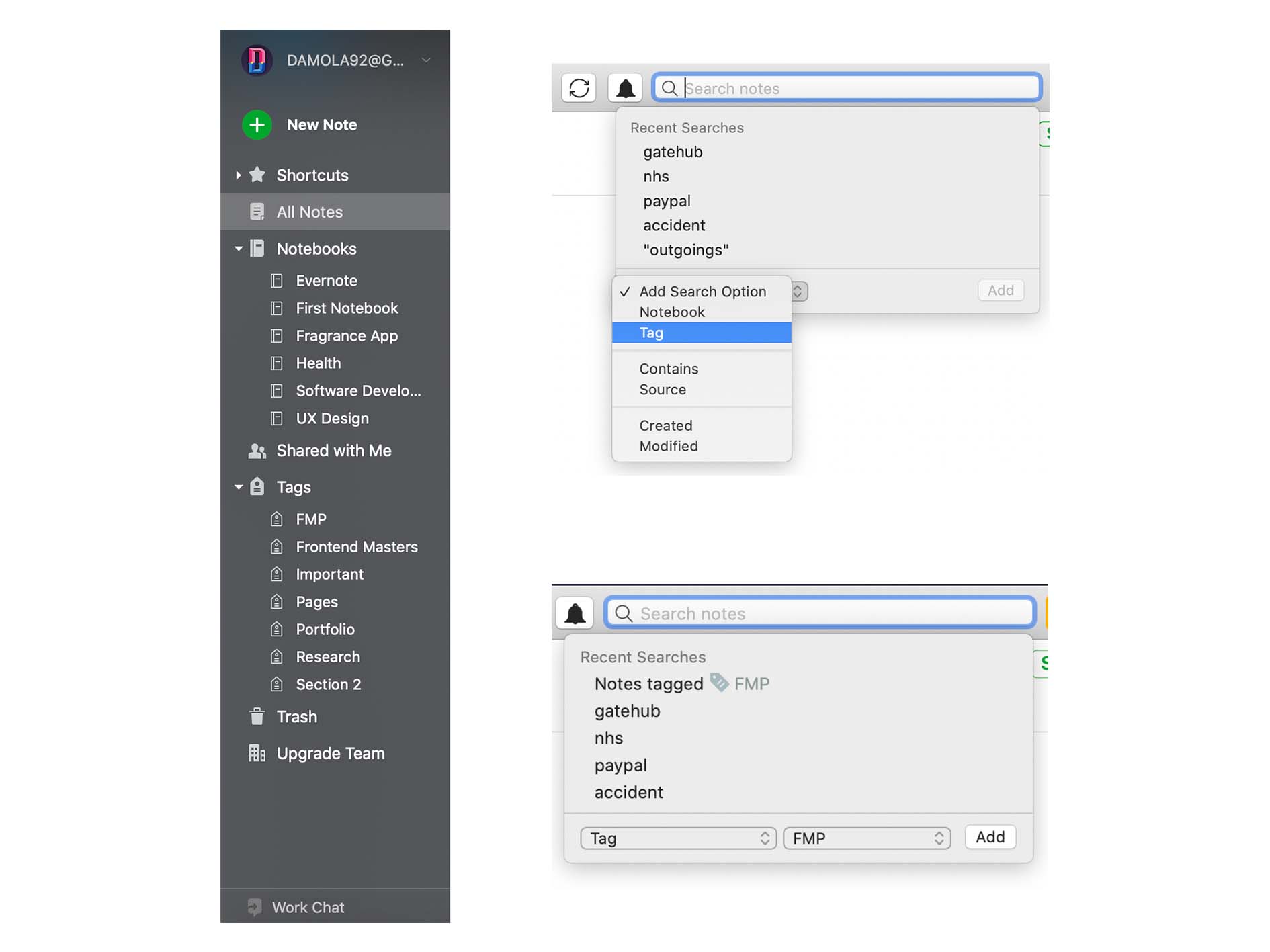Click the Section 2 tag icon
Image resolution: width=1270 pixels, height=952 pixels.
pyautogui.click(x=276, y=685)
